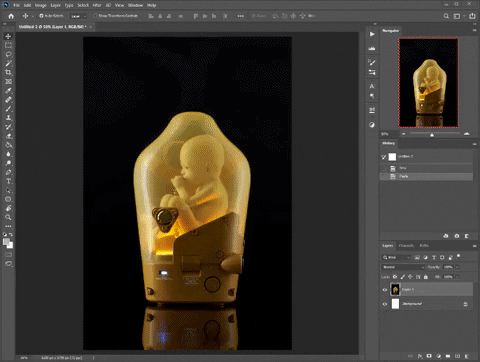Screen dimensions: 480x362
Task: Click the Play actions panel icon
Action: pyautogui.click(x=372, y=34)
